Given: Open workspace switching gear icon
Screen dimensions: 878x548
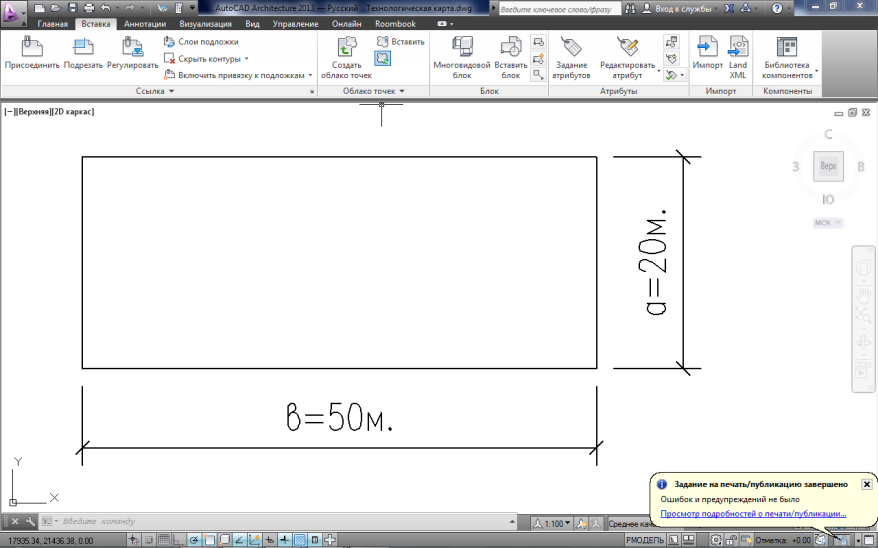Looking at the screenshot, I should tap(716, 540).
